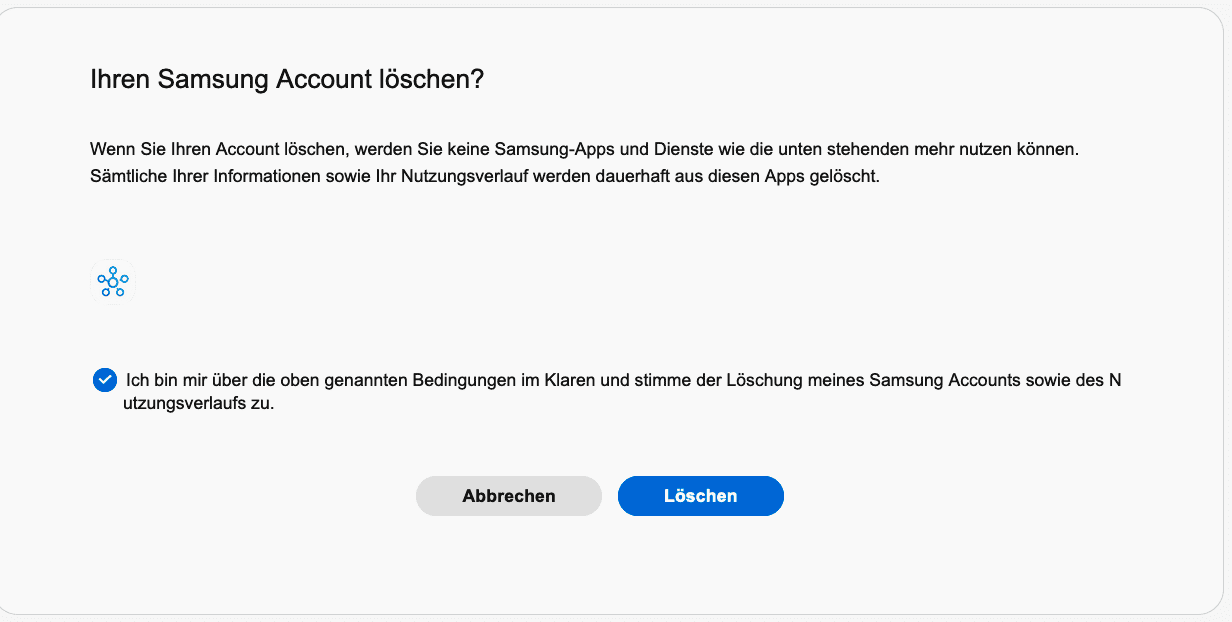Viewport: 1232px width, 622px height.
Task: Select the gray Abbrechen pill button
Action: pos(509,496)
